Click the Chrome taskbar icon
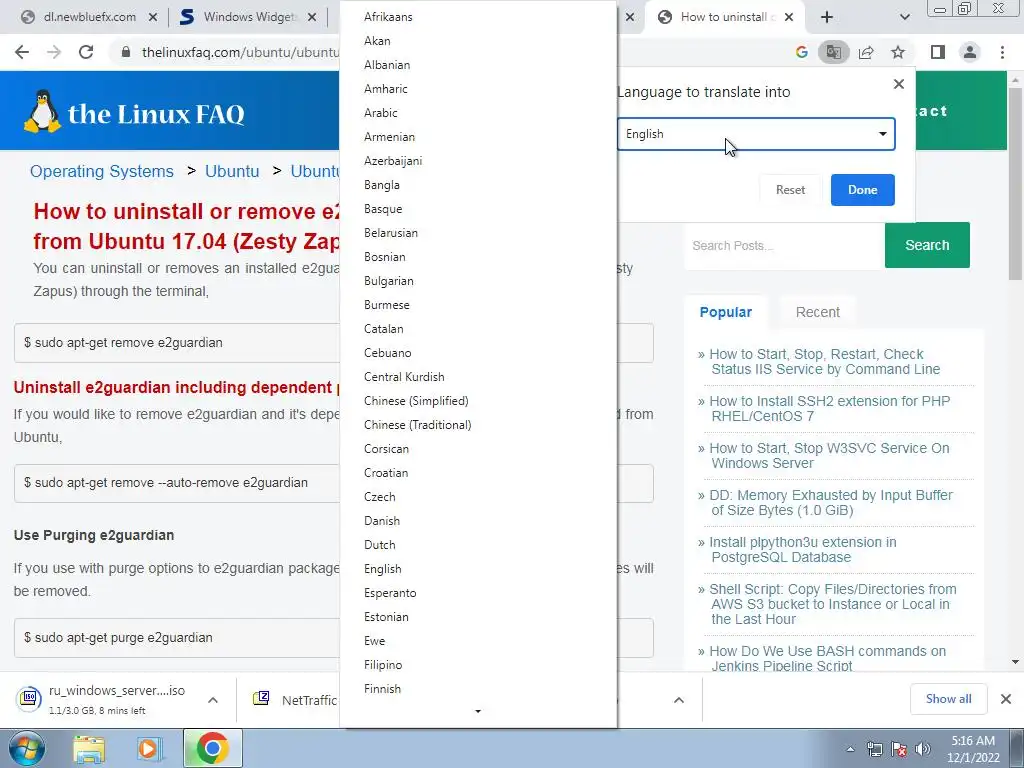Screen dimensions: 1024x768 click(212, 748)
